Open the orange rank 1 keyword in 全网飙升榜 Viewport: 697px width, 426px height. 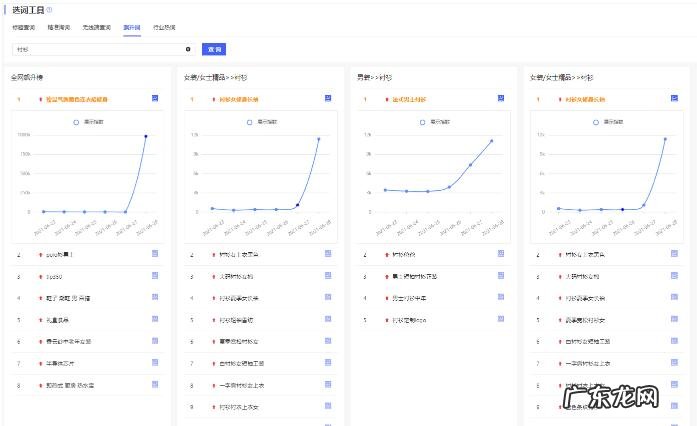pyautogui.click(x=77, y=99)
